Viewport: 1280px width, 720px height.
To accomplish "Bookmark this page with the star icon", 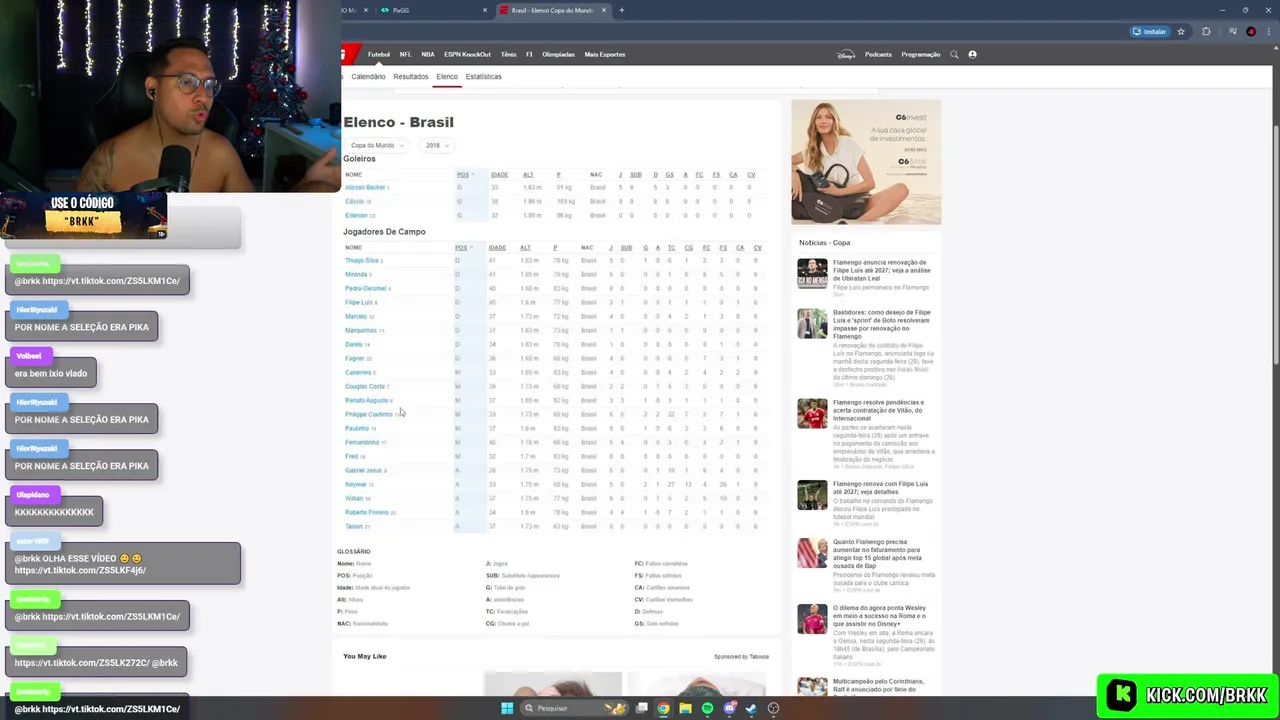I will coord(1181,31).
